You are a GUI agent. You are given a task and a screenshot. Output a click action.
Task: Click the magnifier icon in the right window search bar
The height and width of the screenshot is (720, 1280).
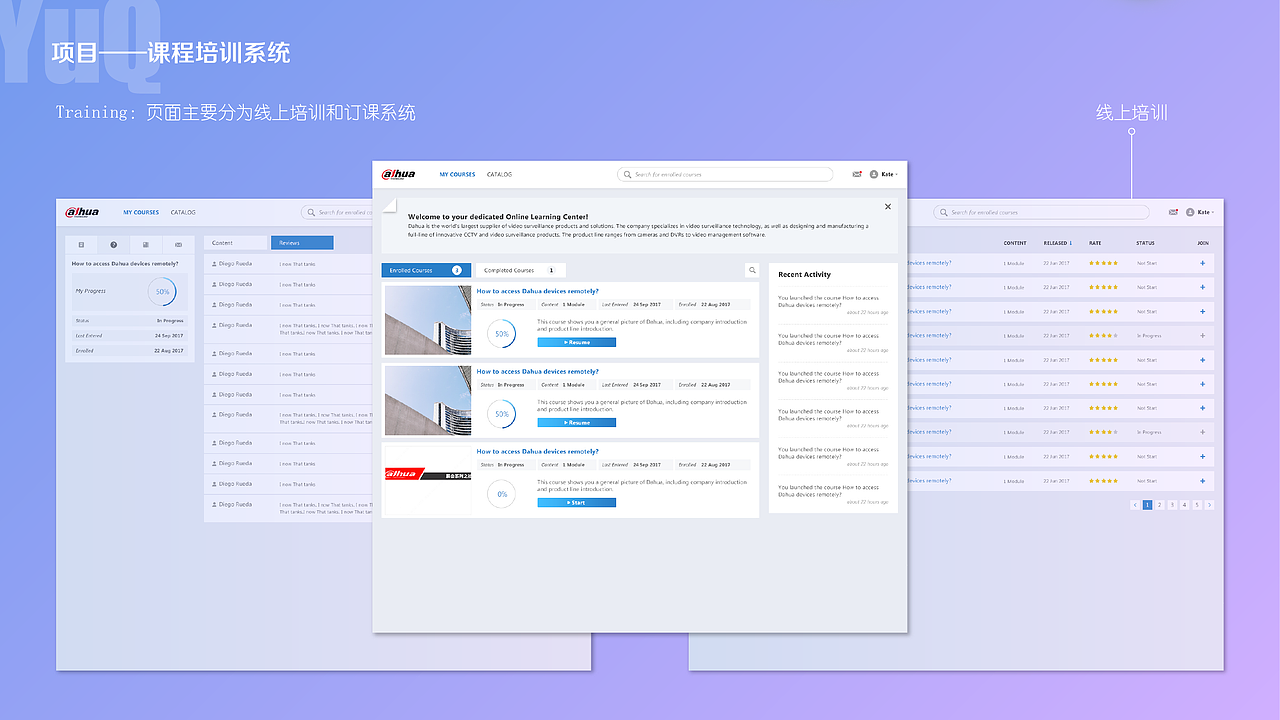944,212
